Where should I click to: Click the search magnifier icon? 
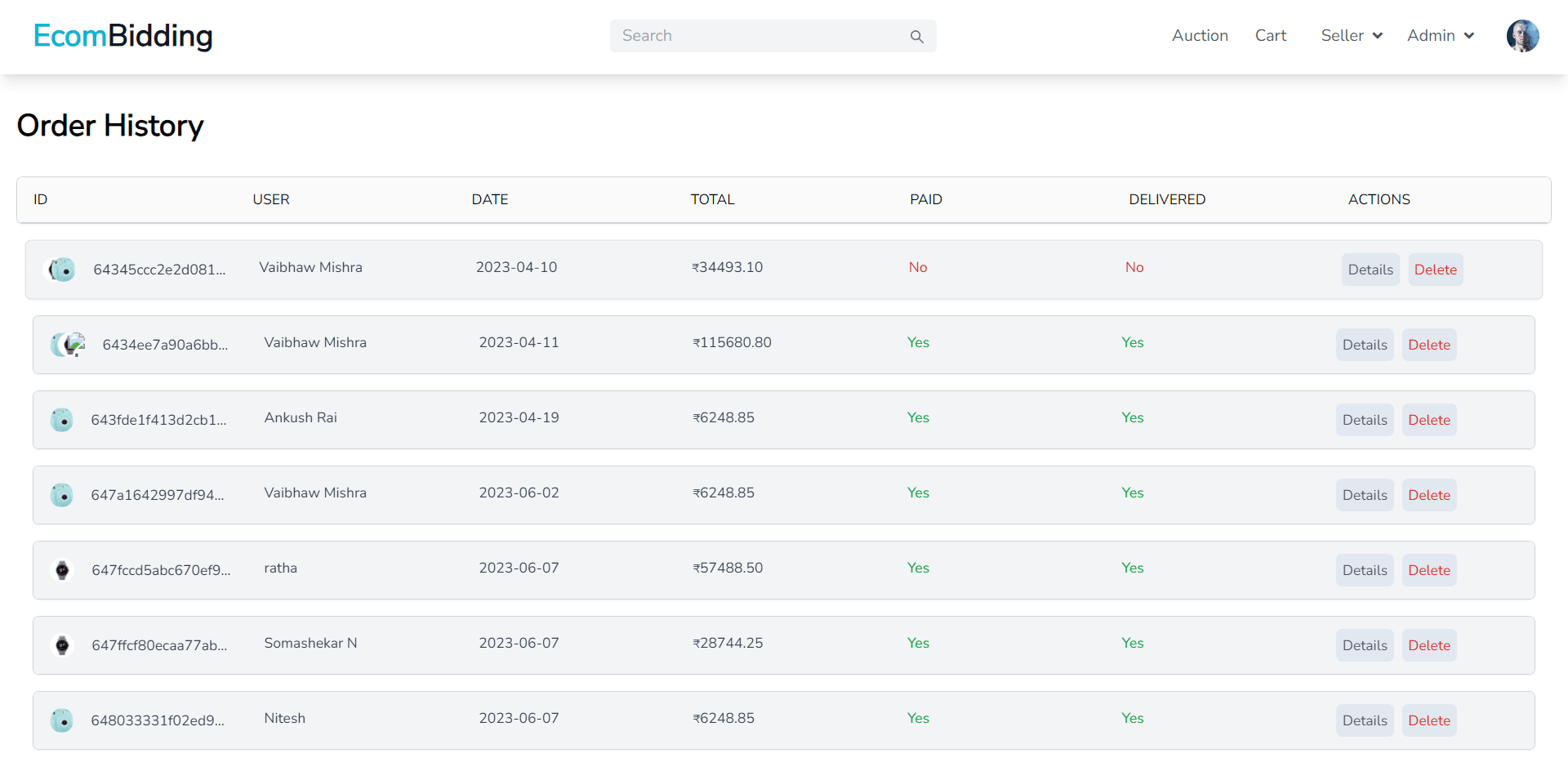916,37
